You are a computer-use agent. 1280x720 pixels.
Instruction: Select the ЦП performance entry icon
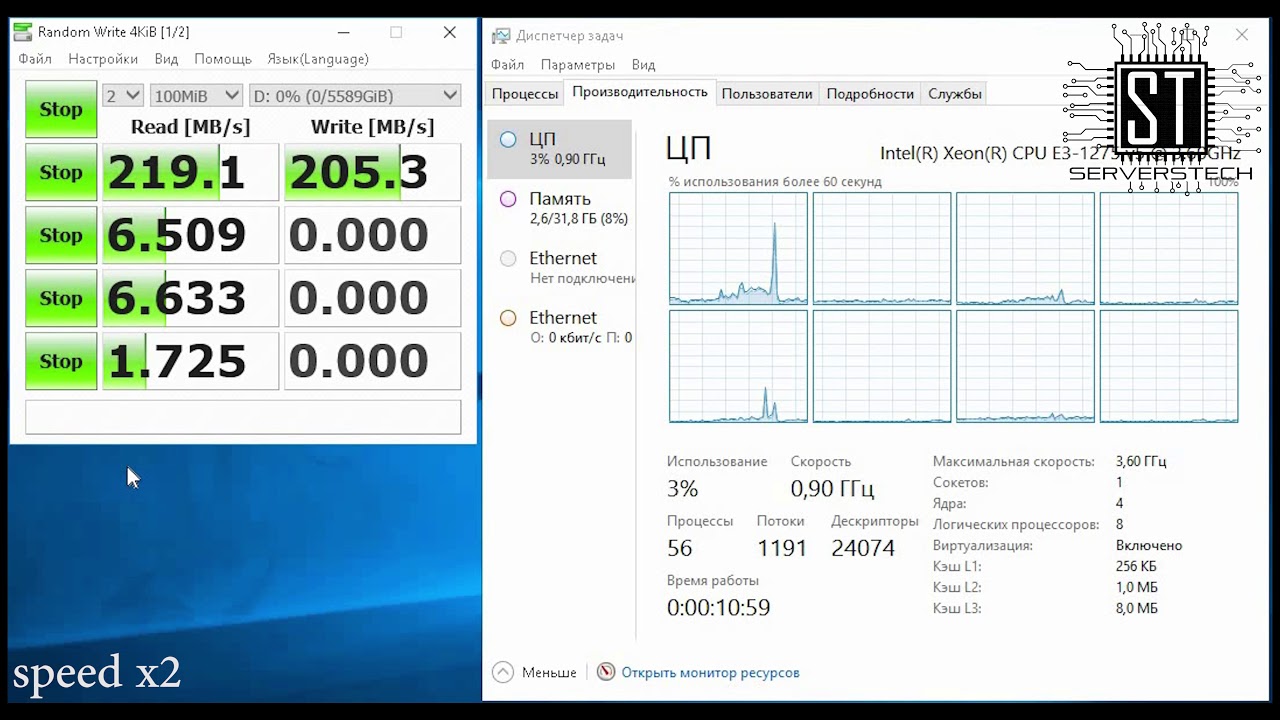508,140
